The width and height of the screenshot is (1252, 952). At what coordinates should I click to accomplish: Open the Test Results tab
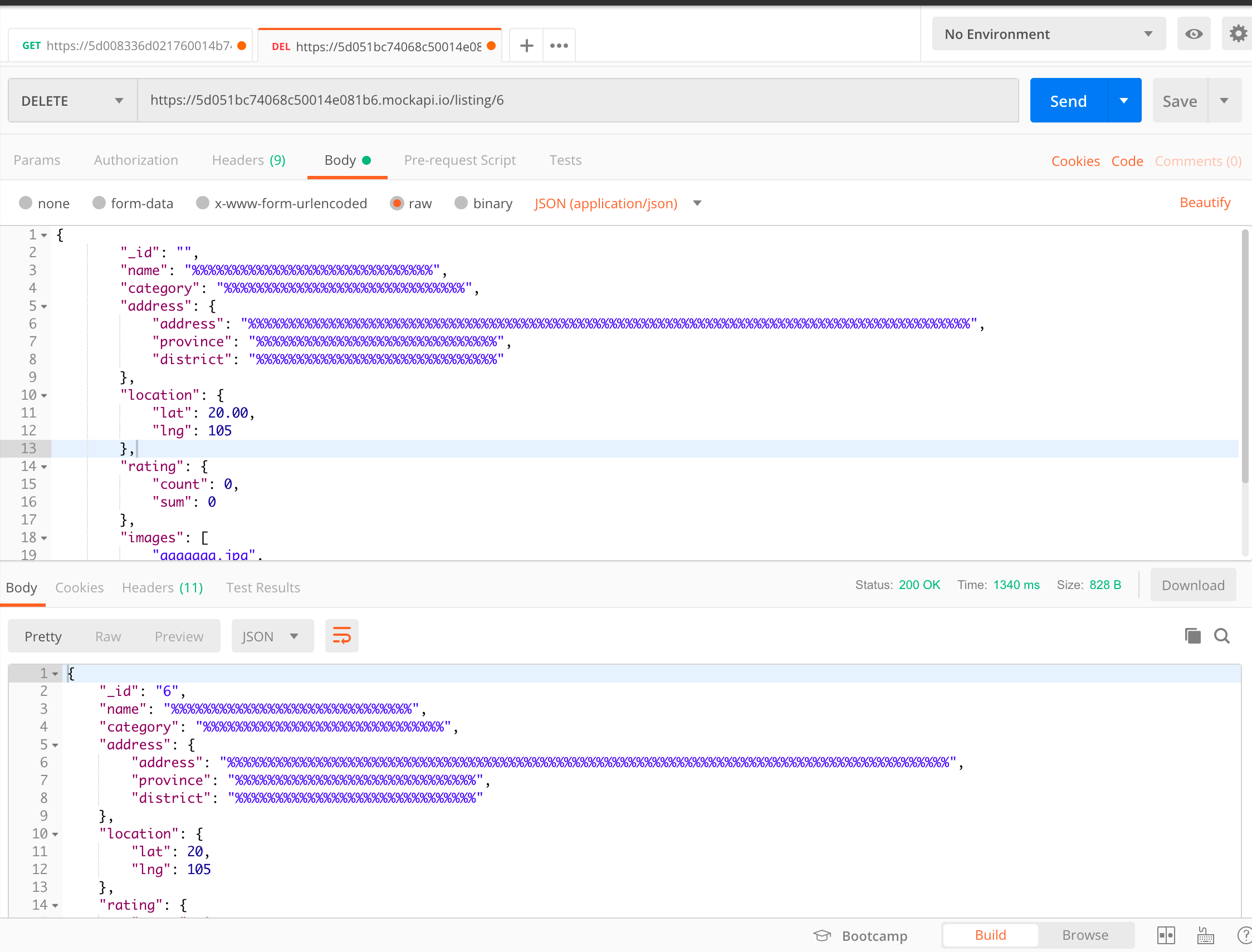pos(263,588)
